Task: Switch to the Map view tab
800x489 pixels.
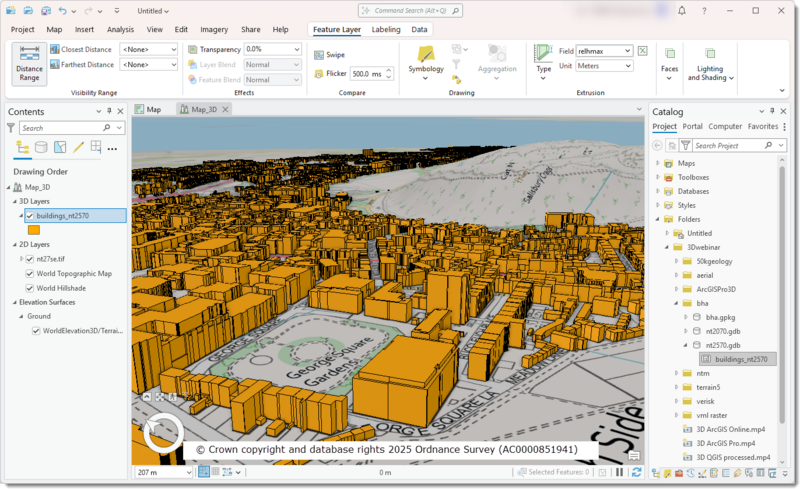Action: (148, 109)
